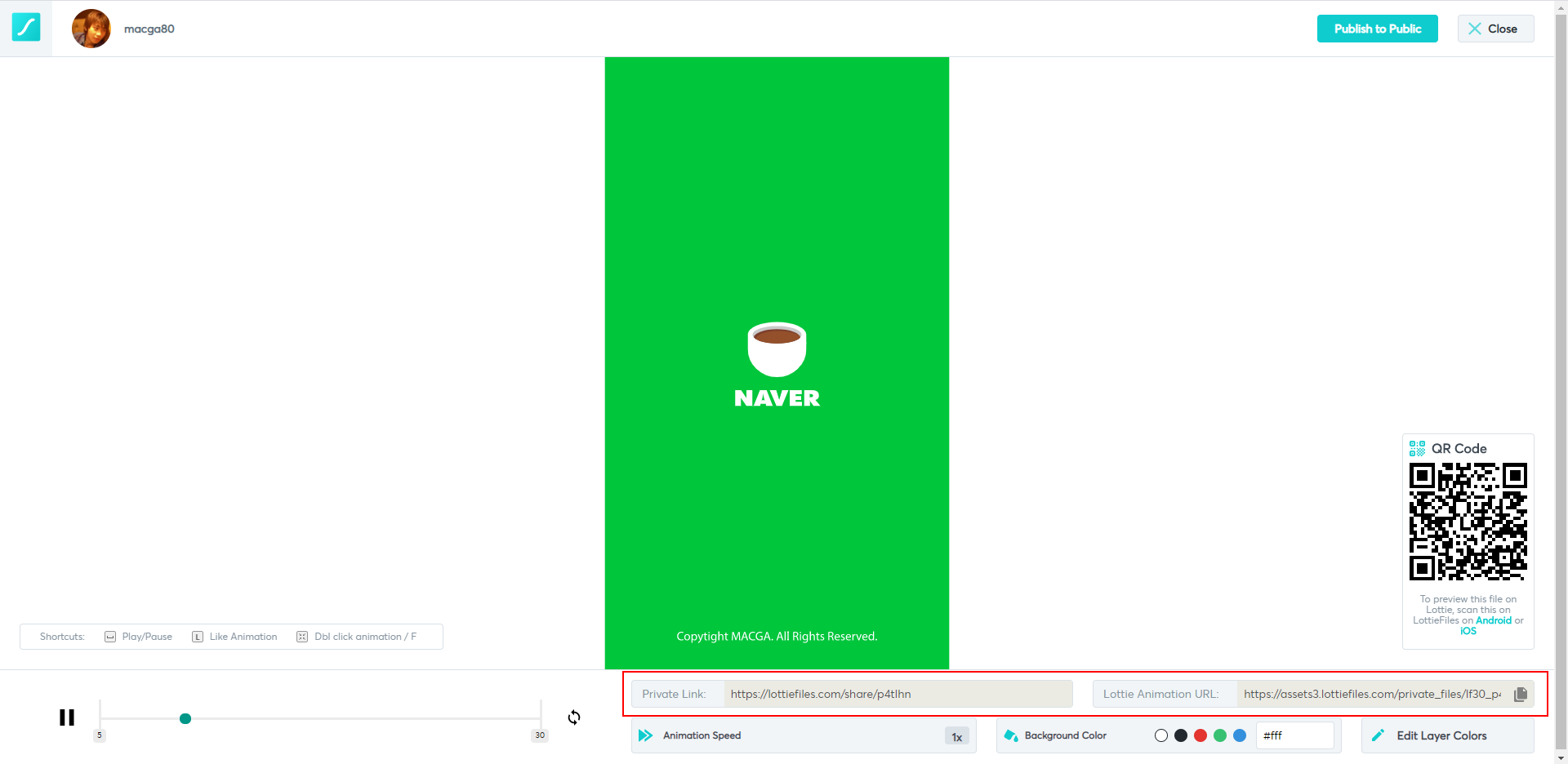Click end frame marker 30

click(540, 735)
